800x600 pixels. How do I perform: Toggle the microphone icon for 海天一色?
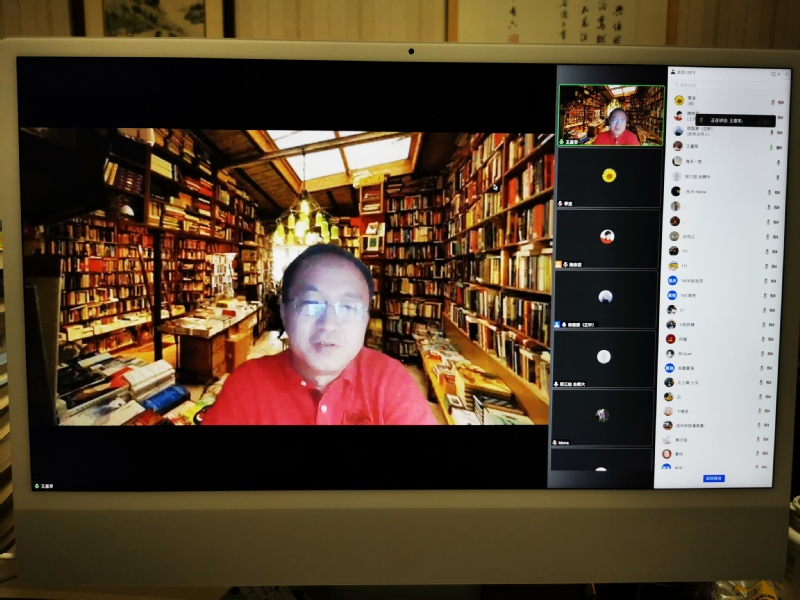[x=778, y=161]
